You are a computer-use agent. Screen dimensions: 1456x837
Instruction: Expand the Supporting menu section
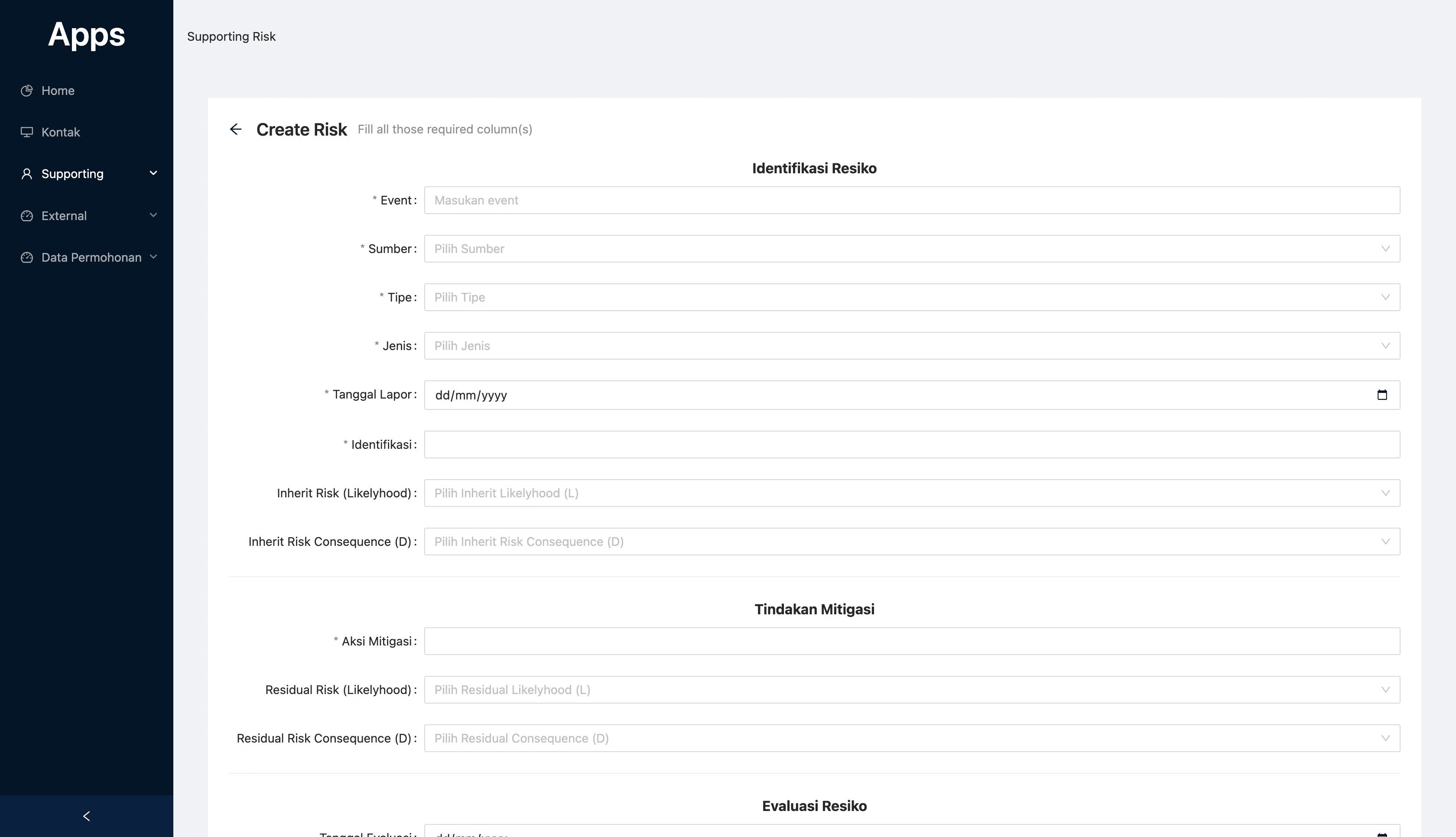[x=153, y=173]
